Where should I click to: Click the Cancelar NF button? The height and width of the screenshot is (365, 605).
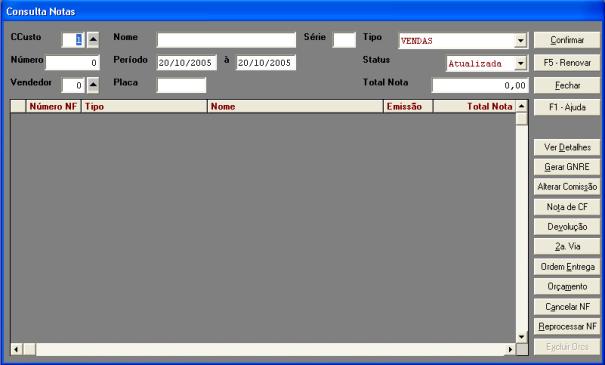567,307
